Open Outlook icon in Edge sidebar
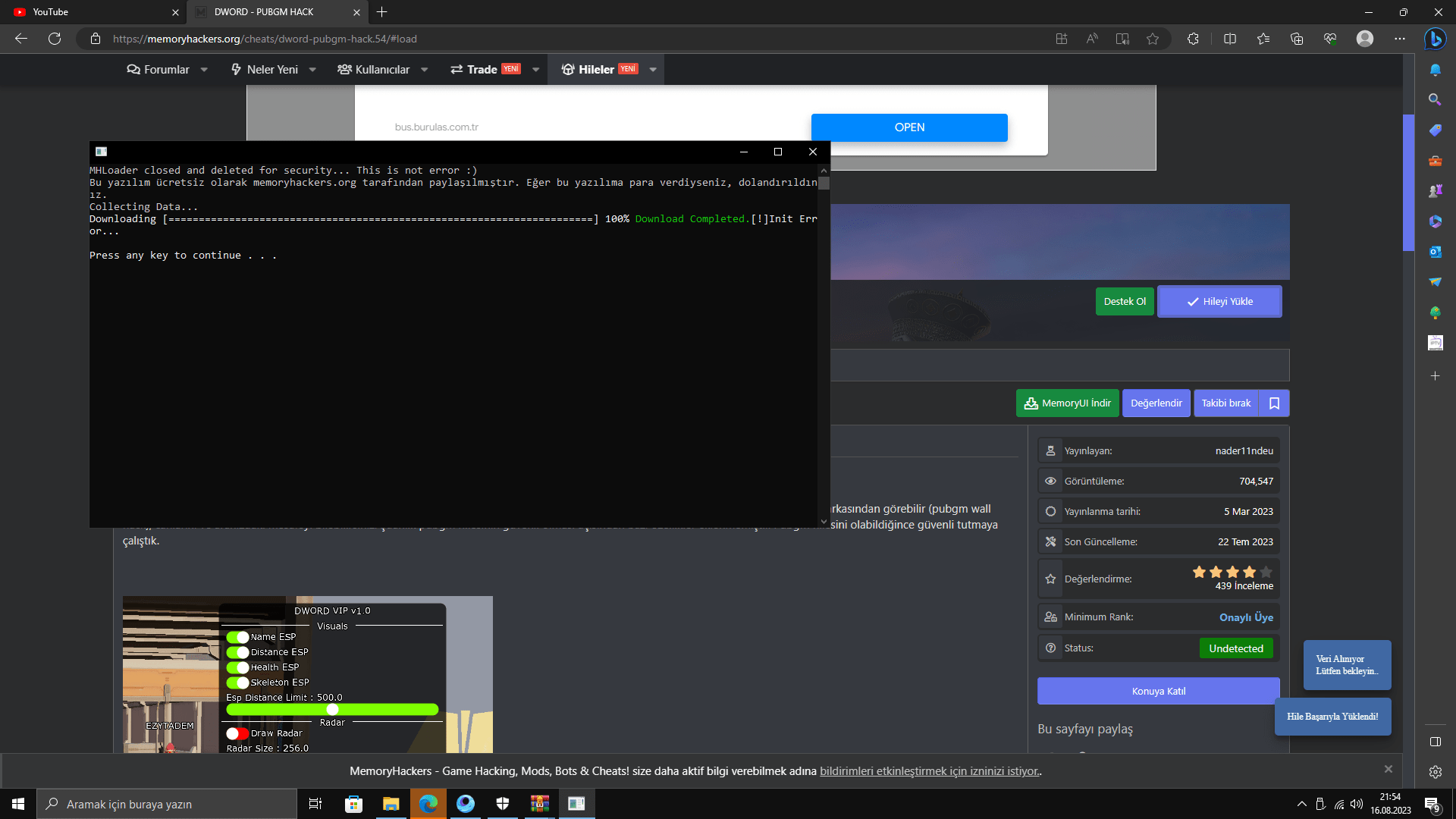 pyautogui.click(x=1436, y=252)
